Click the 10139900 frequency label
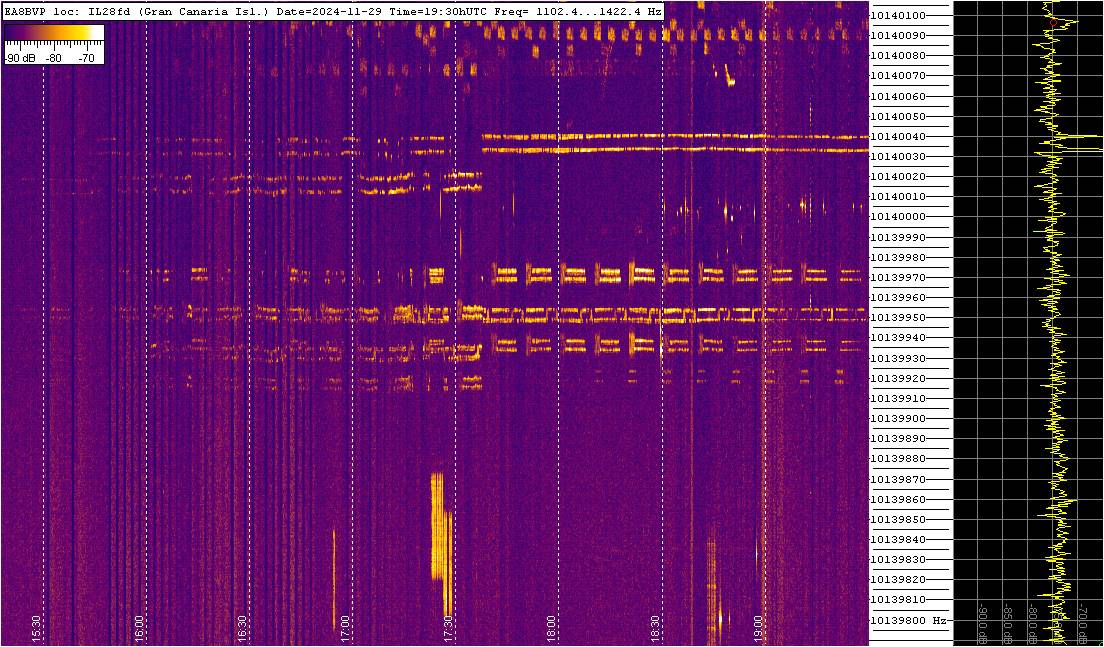This screenshot has width=1104, height=647. (898, 419)
